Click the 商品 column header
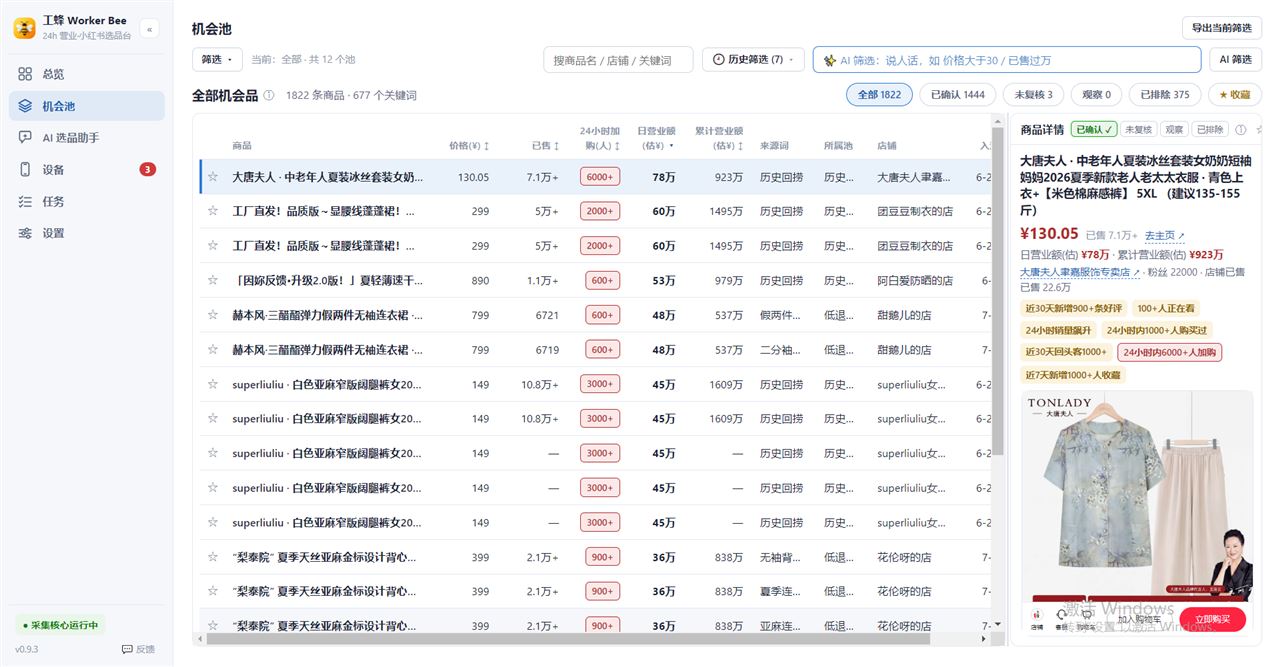The image size is (1280, 667). coord(242,146)
